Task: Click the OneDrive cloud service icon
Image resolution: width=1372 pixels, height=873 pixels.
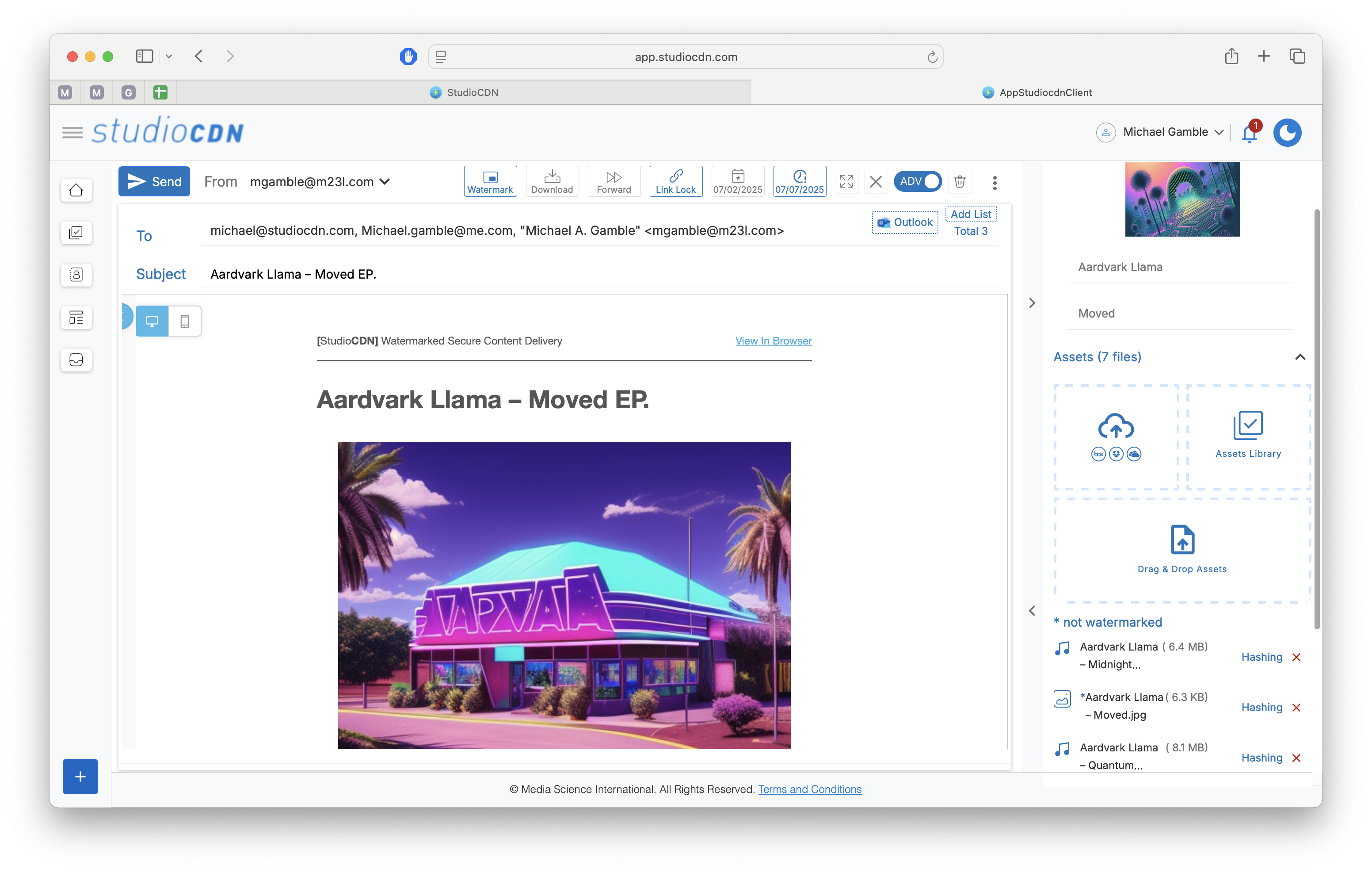Action: pyautogui.click(x=1134, y=454)
